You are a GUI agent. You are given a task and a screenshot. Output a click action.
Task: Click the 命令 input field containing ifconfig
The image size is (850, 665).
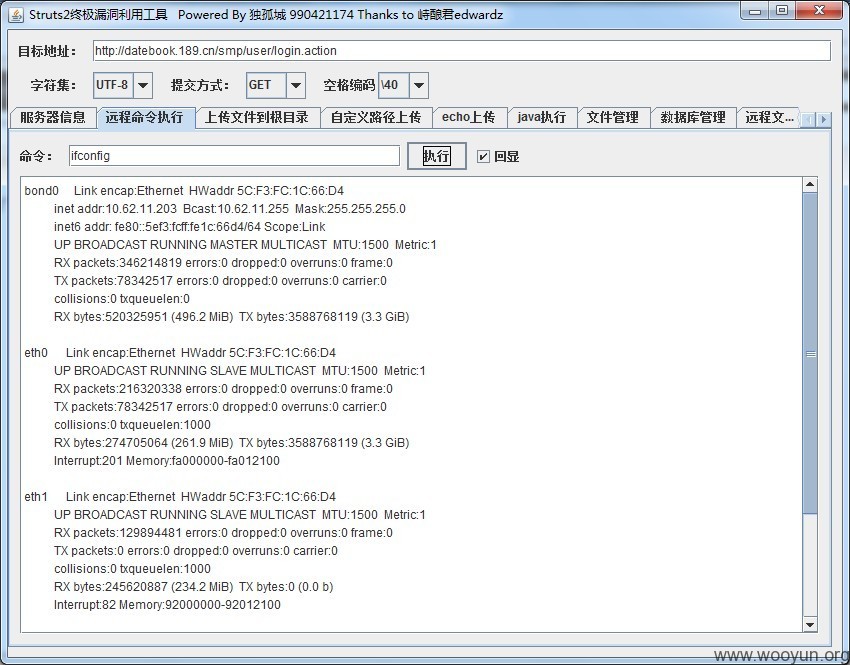point(234,156)
